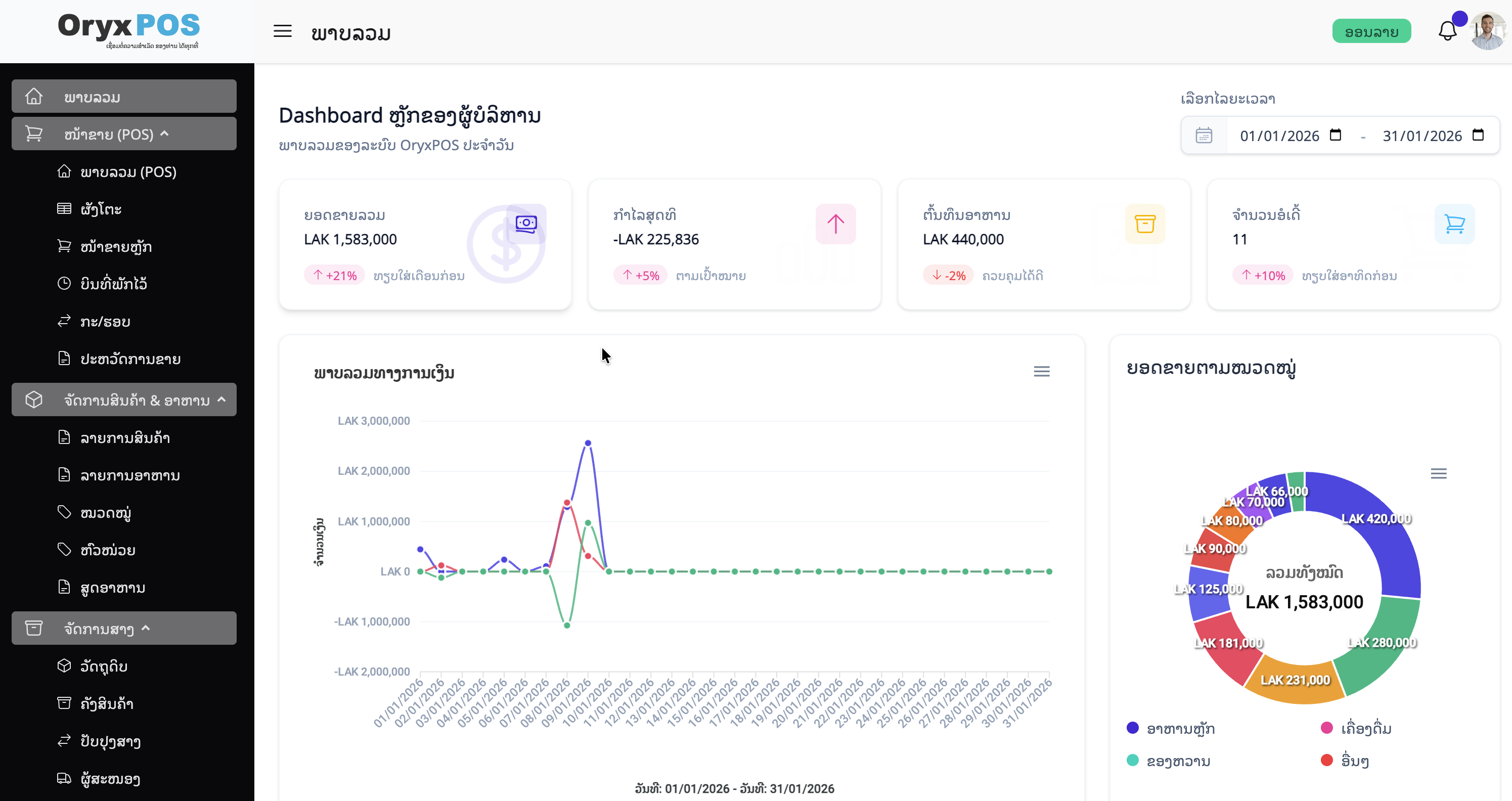Open the notification bell
Image resolution: width=1512 pixels, height=801 pixels.
pos(1447,31)
